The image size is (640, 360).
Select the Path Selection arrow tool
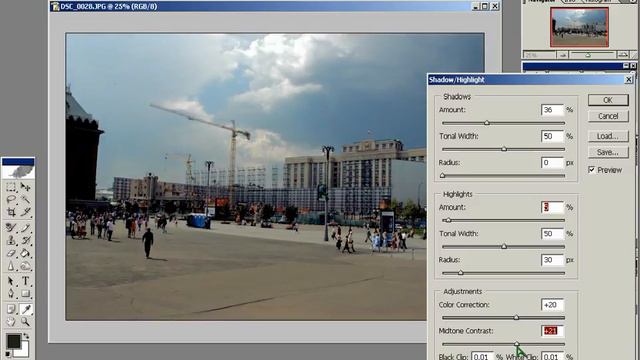[x=11, y=281]
